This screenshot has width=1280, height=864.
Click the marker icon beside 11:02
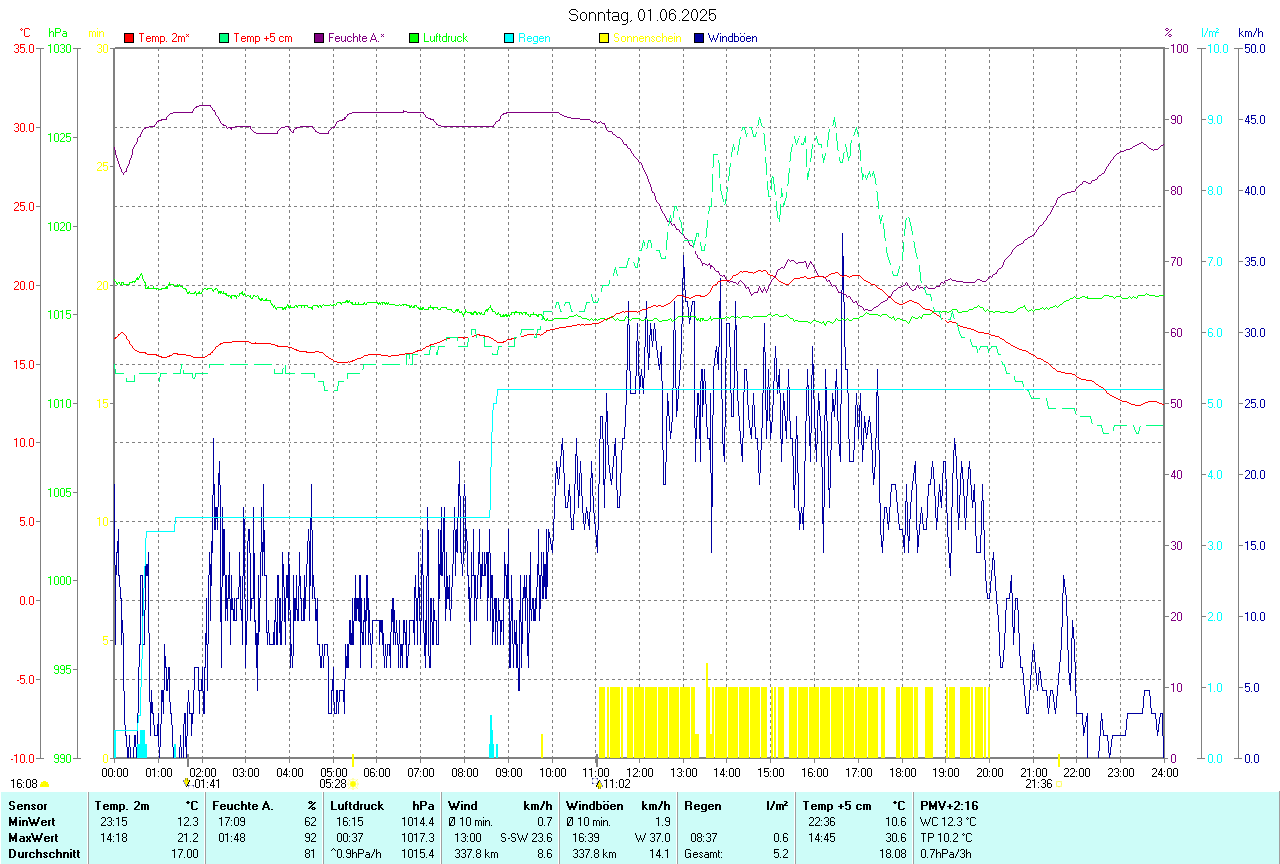(598, 784)
